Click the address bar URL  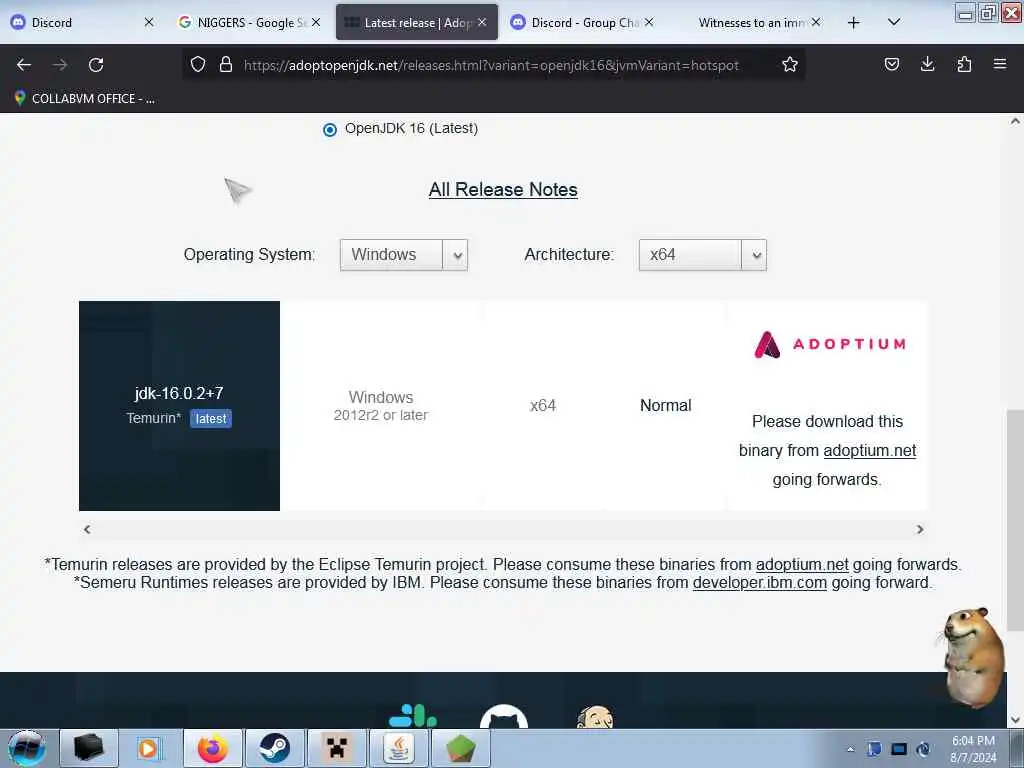pyautogui.click(x=491, y=65)
